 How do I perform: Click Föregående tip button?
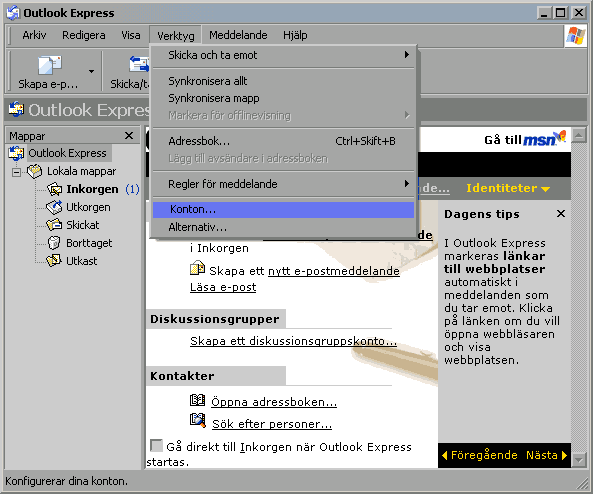pos(480,455)
